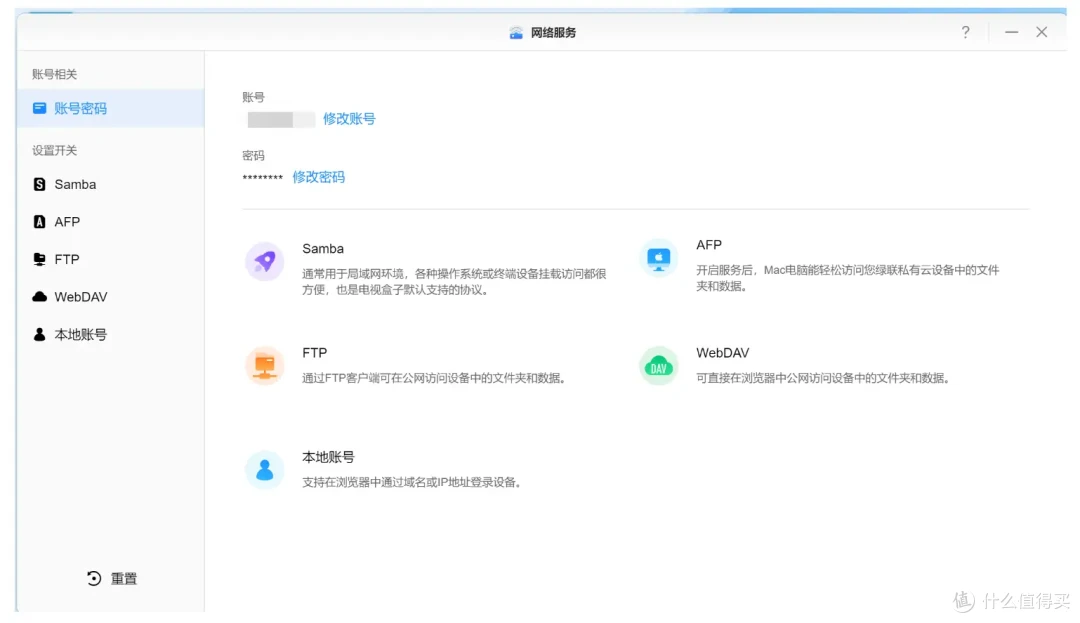Switch to the Samba settings page
1080x623 pixels.
(110, 184)
